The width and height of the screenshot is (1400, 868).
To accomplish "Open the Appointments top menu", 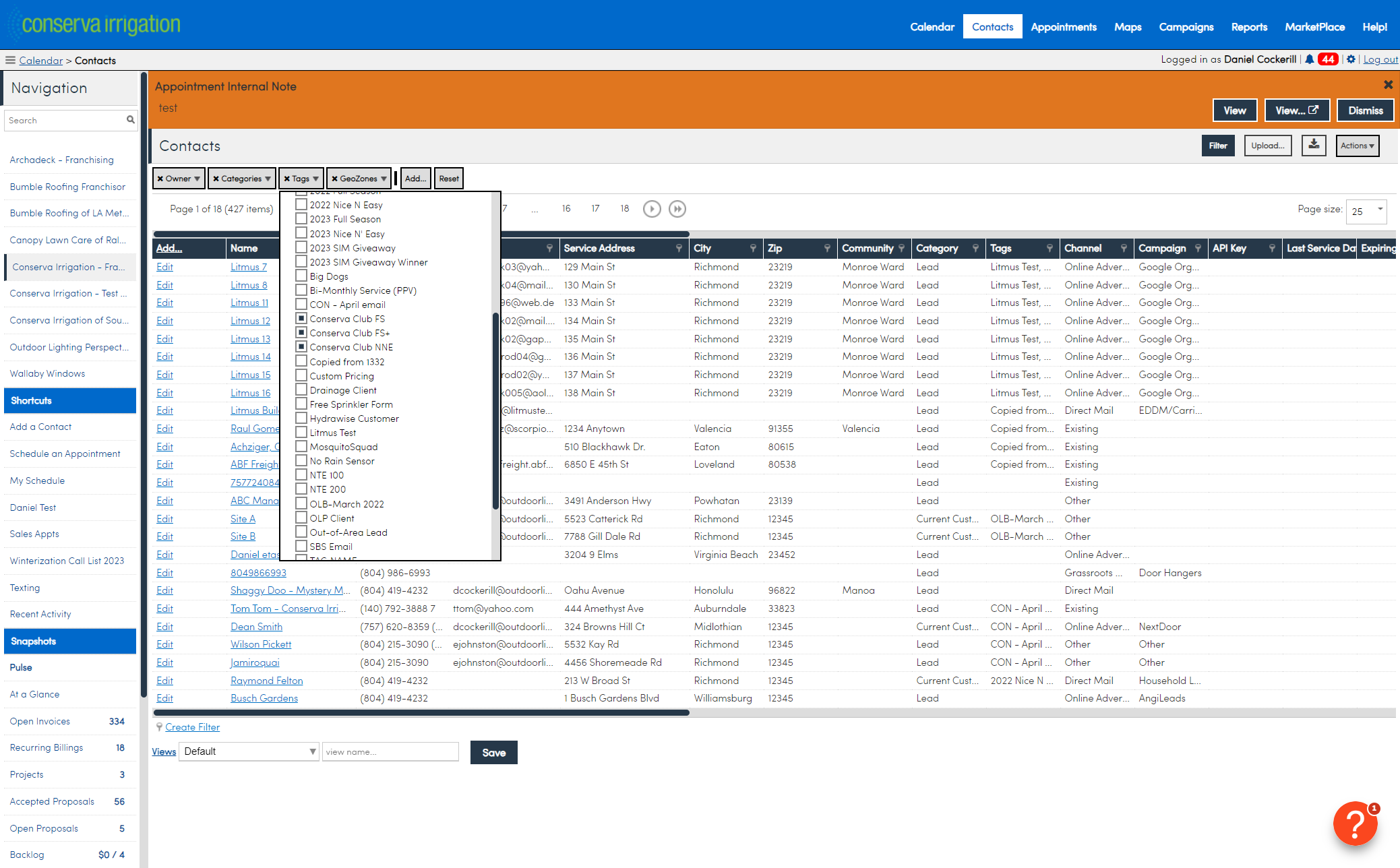I will point(1064,26).
